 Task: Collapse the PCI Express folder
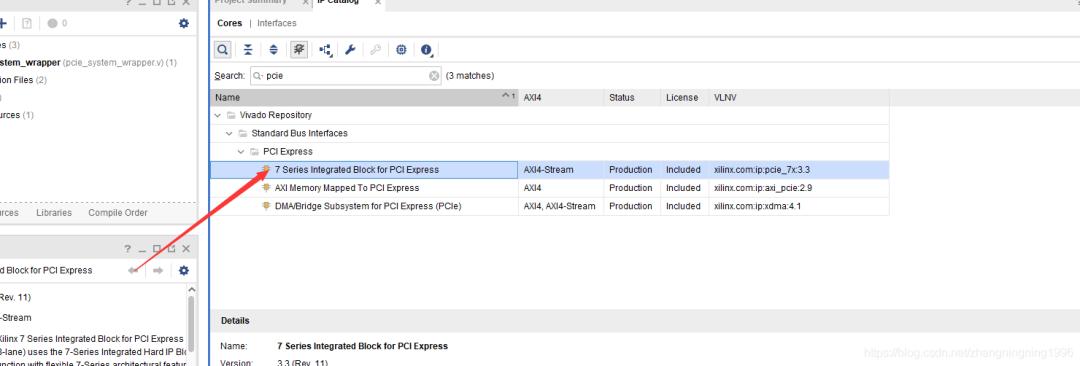[x=241, y=151]
